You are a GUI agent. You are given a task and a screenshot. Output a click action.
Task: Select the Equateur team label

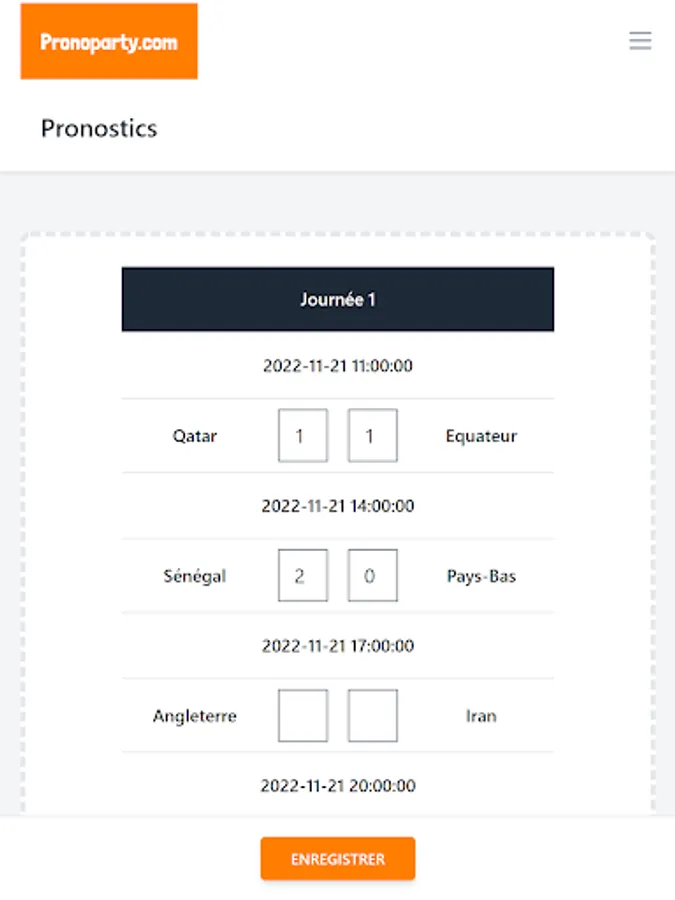[x=481, y=436]
